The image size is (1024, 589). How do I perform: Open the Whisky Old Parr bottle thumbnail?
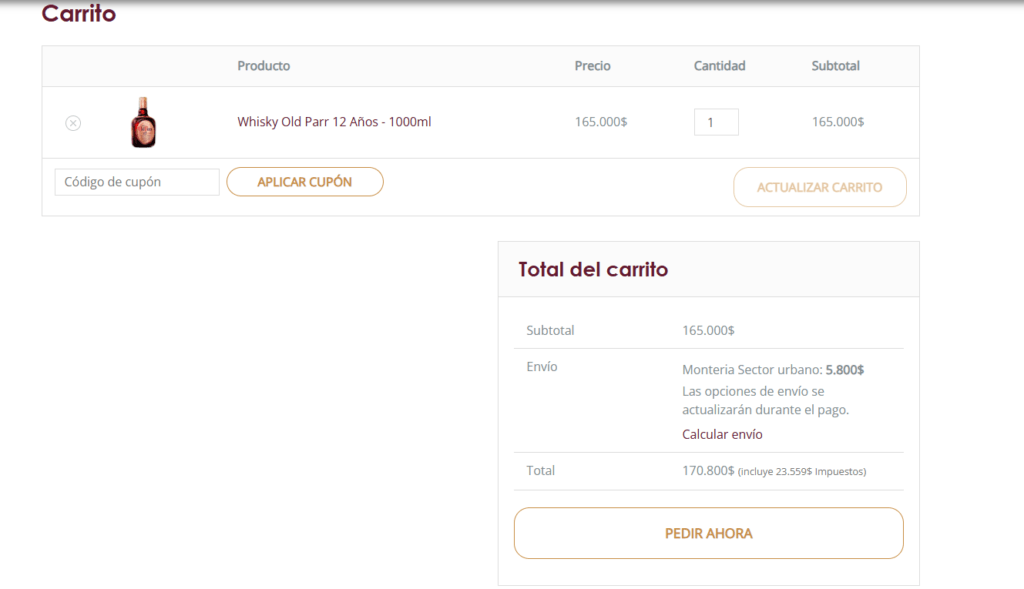143,122
